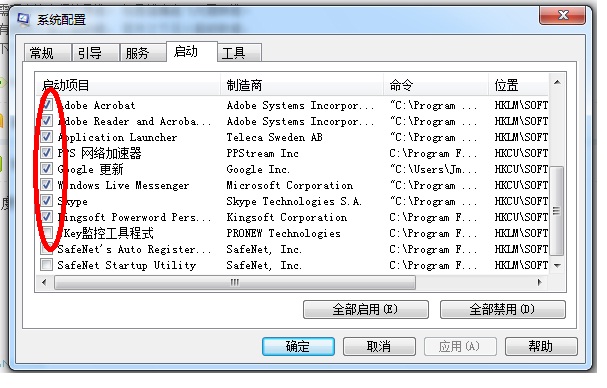This screenshot has width=607, height=388.
Task: Uncheck Adobe Reader and Acrobat startup item
Action: 47,121
